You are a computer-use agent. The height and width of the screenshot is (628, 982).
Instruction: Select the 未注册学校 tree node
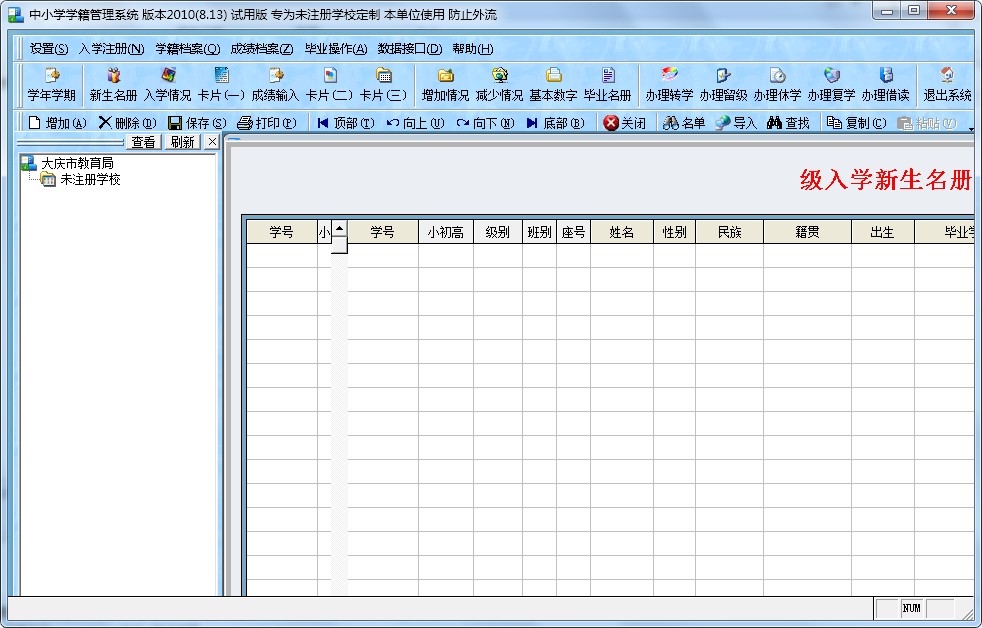(x=90, y=179)
